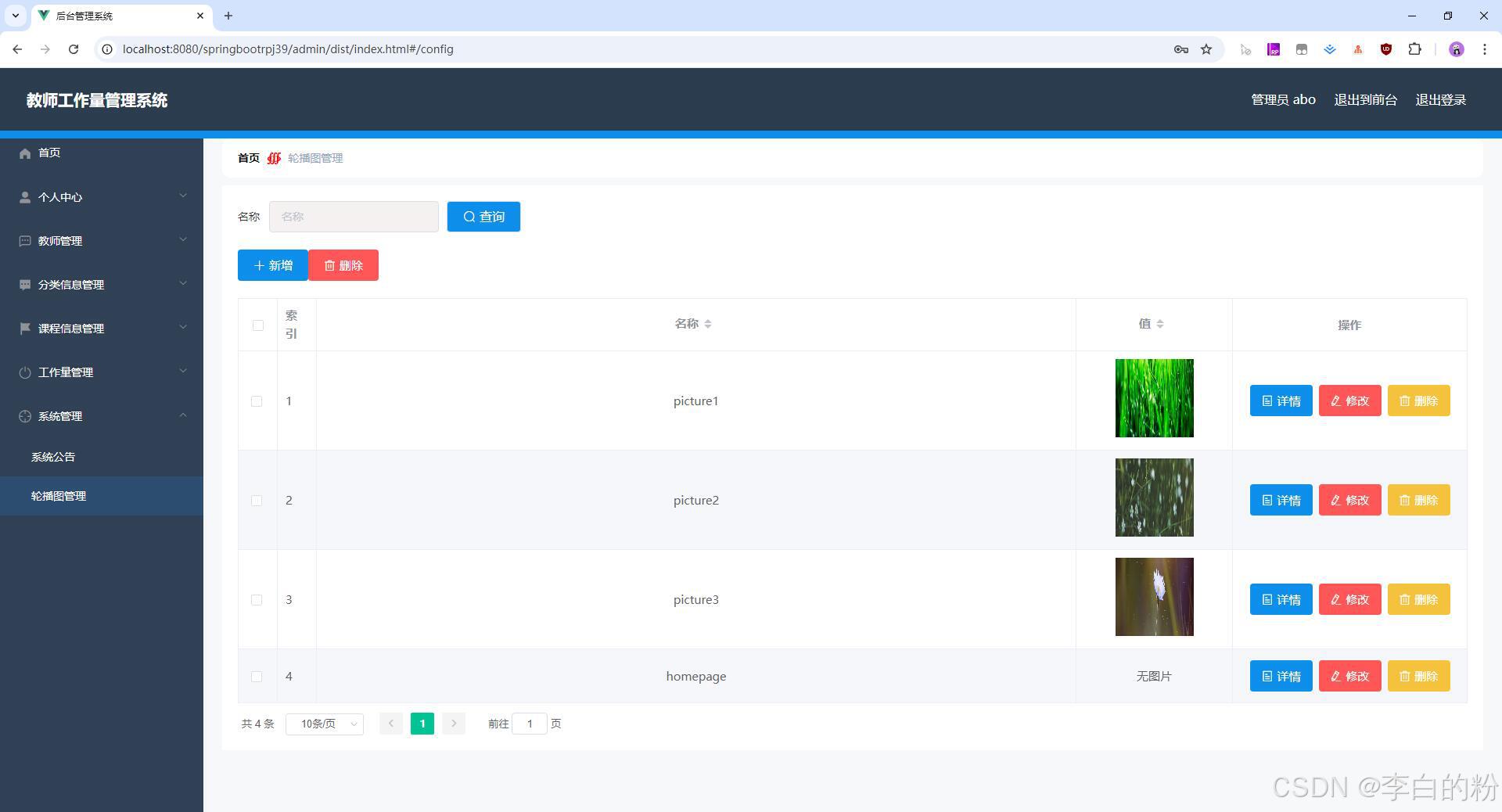The image size is (1502, 812).
Task: Check the box for picture3 row
Action: tap(257, 600)
